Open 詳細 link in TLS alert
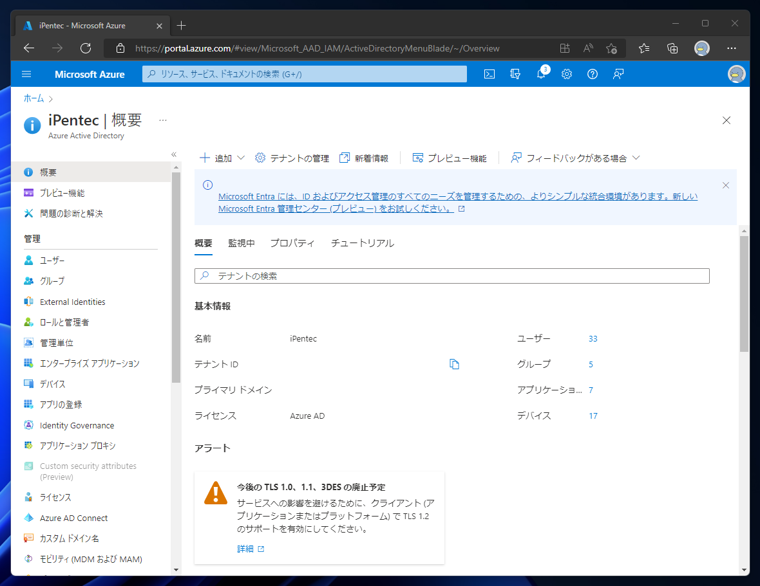Viewport: 760px width, 586px height. click(x=250, y=549)
